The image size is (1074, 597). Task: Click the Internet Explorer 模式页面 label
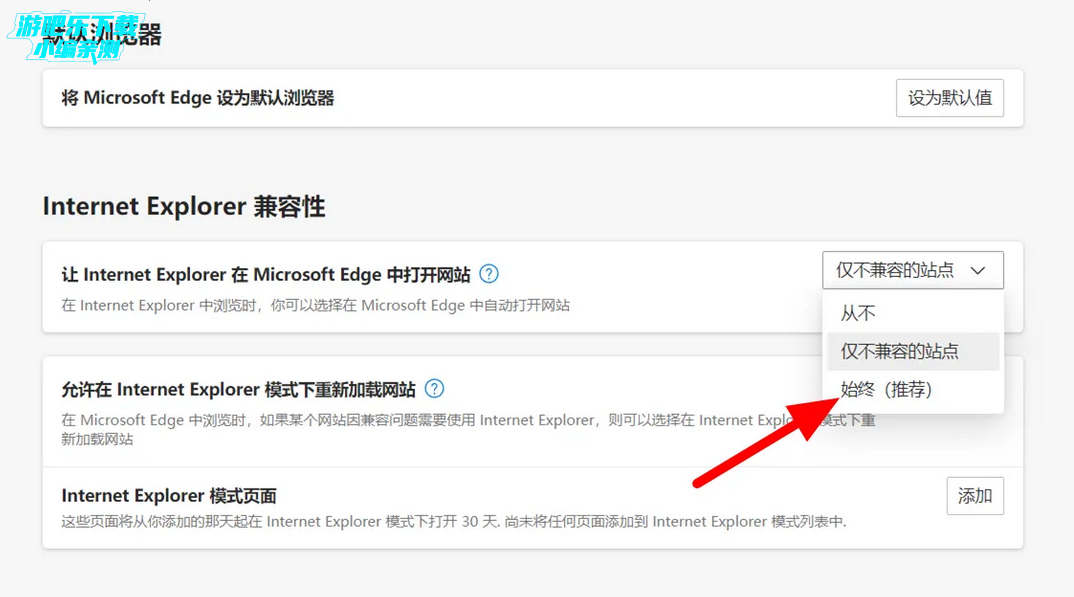click(x=168, y=496)
